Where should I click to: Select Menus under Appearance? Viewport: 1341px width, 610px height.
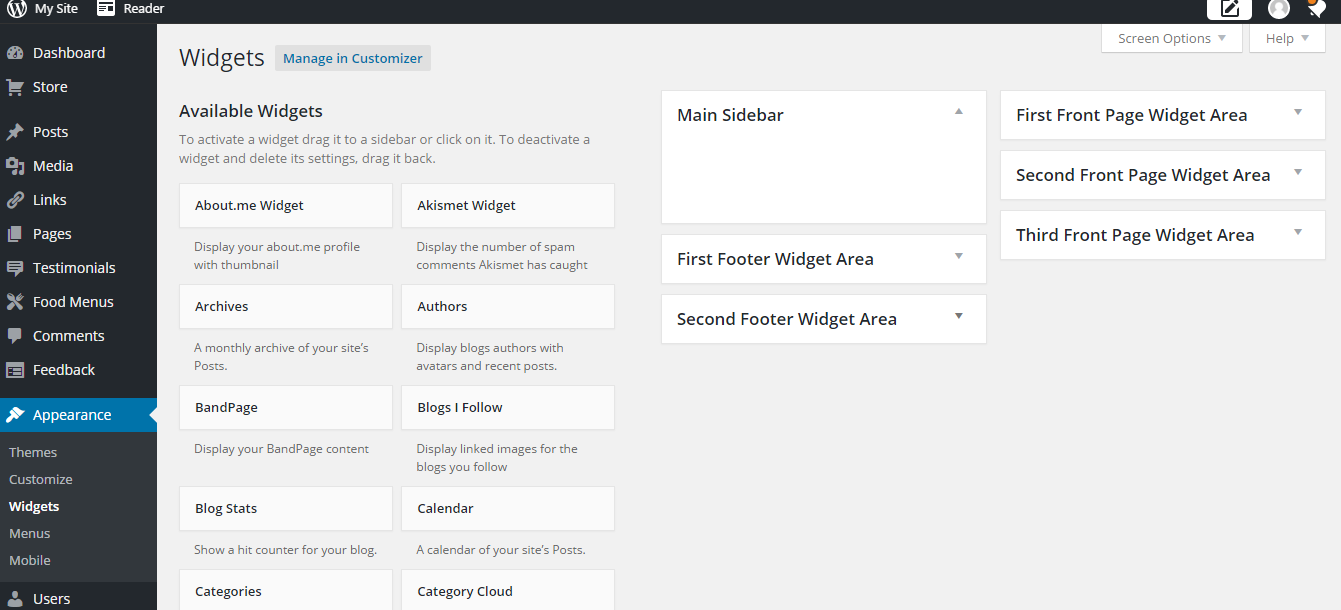pyautogui.click(x=29, y=533)
